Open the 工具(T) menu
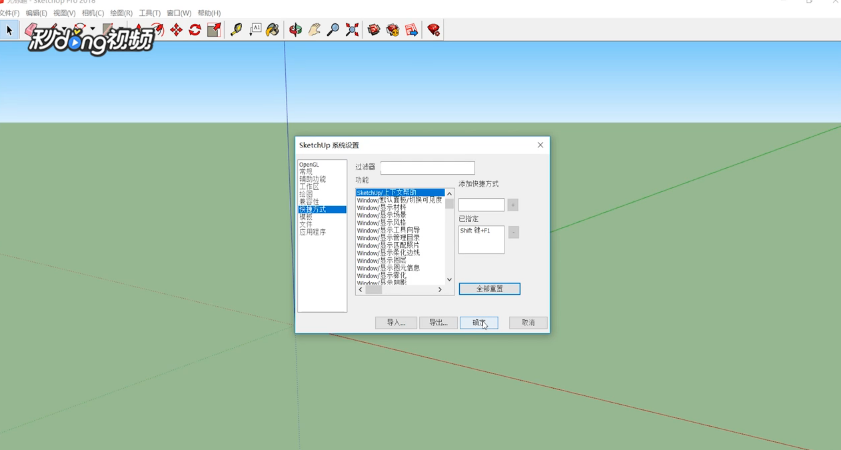Image resolution: width=841 pixels, height=450 pixels. 150,13
